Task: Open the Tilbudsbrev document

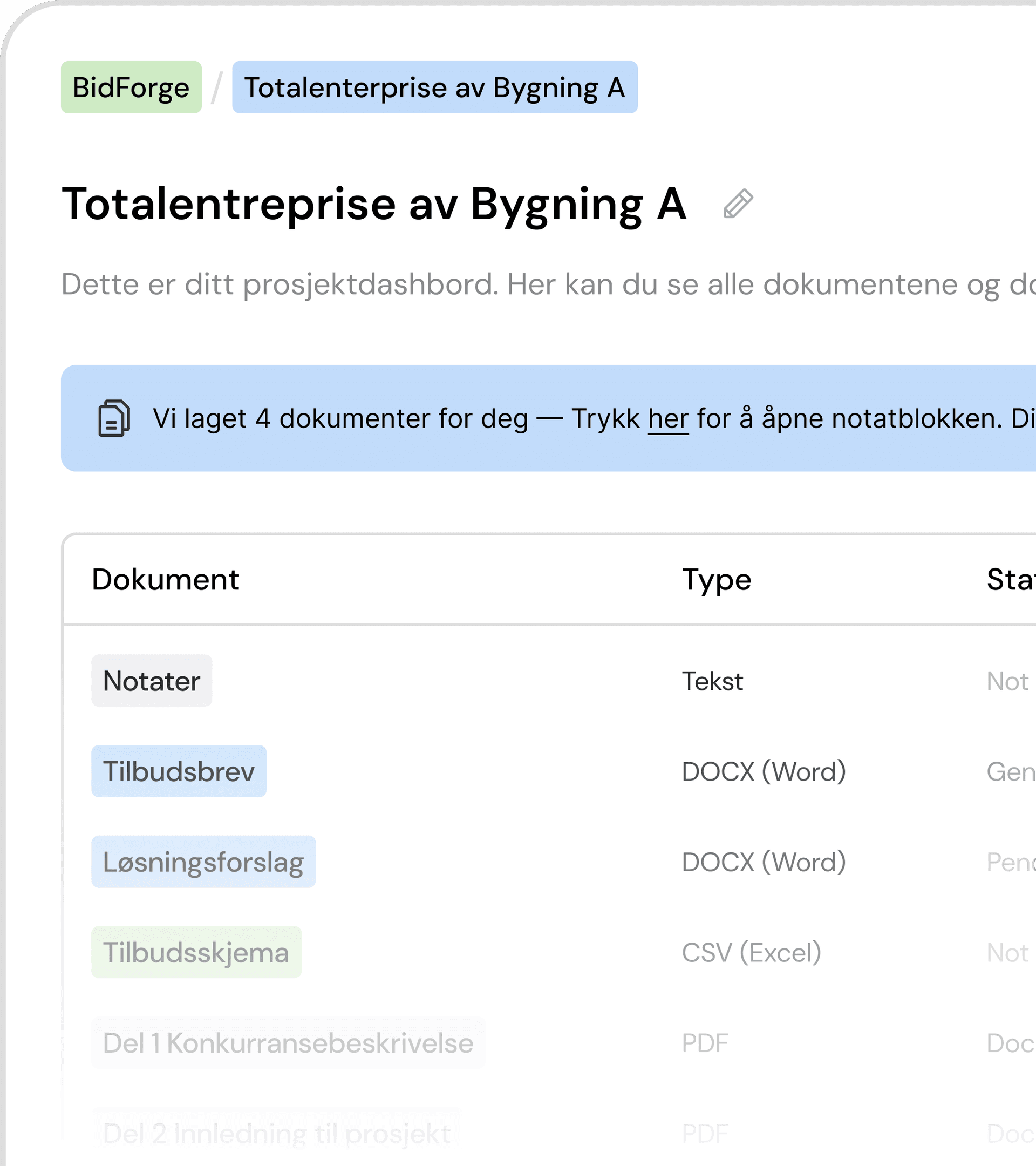Action: click(x=179, y=771)
